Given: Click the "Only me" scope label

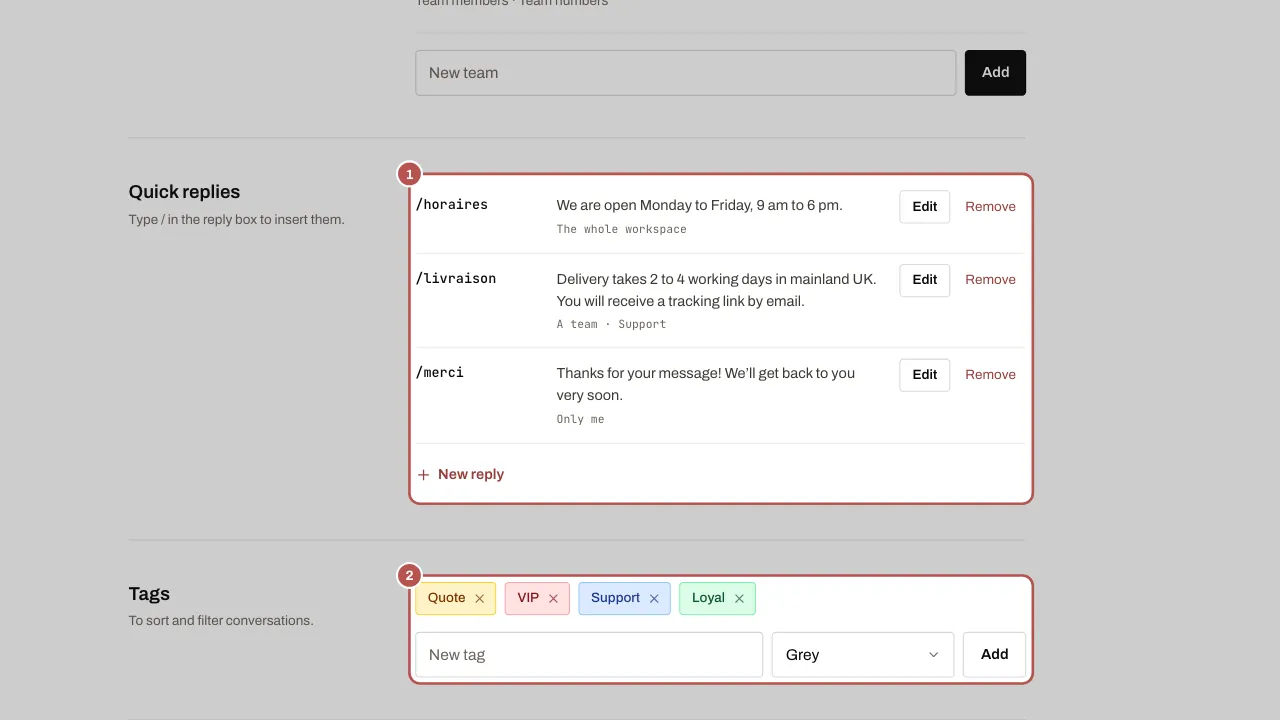Looking at the screenshot, I should 580,419.
